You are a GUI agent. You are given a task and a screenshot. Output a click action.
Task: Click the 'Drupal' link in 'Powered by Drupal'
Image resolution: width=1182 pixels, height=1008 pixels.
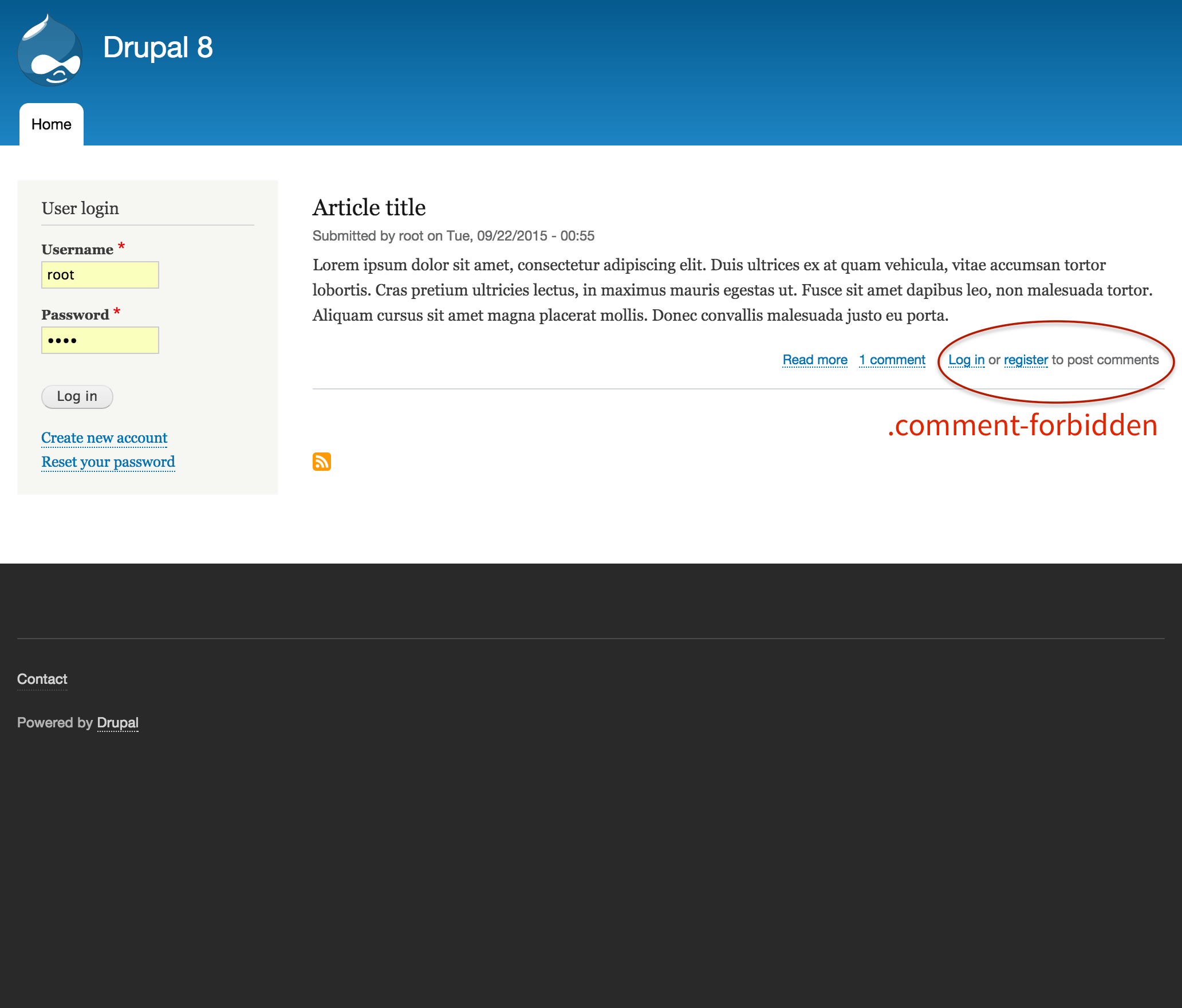(117, 723)
